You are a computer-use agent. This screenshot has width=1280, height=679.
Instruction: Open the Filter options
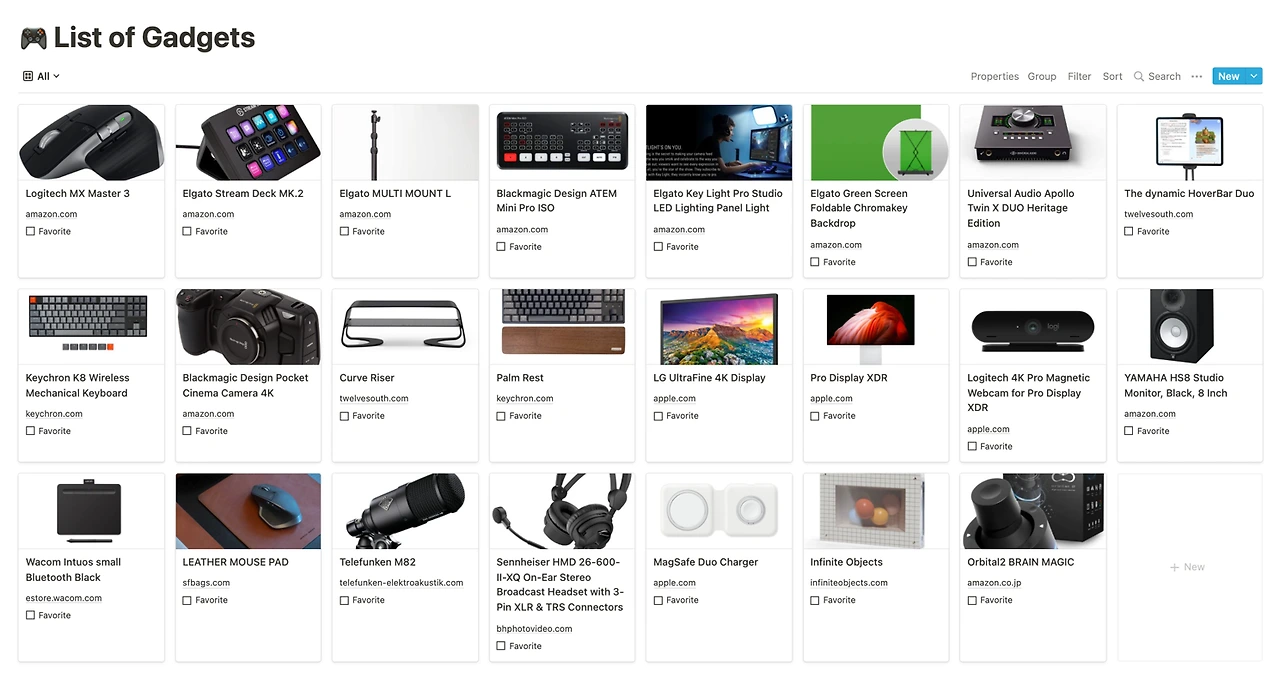[1079, 76]
